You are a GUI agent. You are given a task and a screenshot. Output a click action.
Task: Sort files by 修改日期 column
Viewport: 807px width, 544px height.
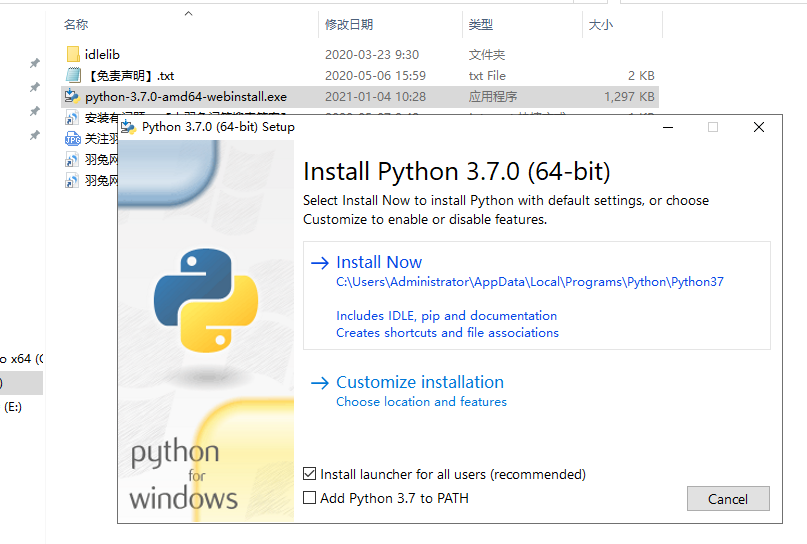(349, 24)
